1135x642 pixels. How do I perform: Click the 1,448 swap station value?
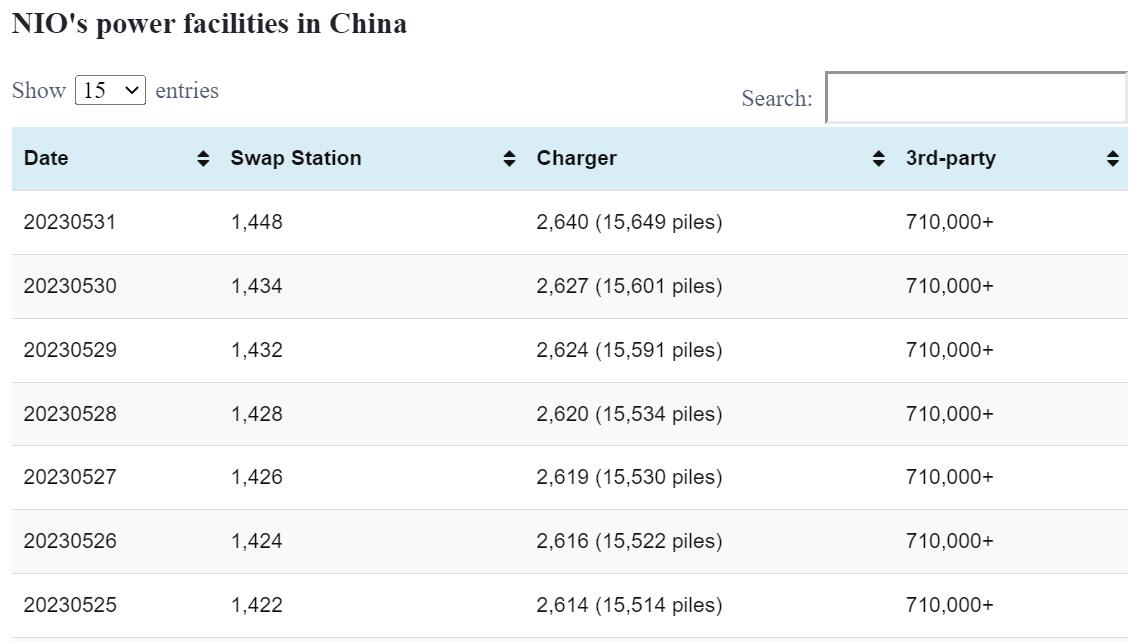[x=256, y=222]
